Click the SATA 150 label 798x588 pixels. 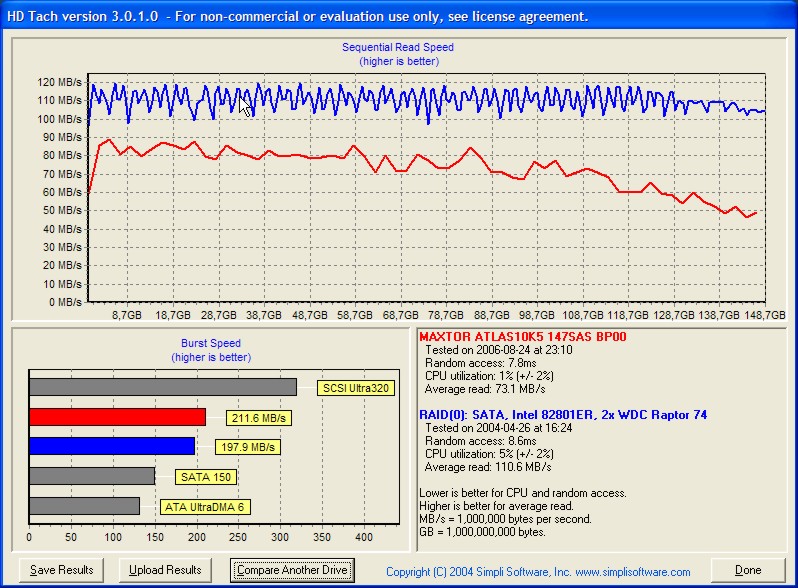(x=206, y=477)
